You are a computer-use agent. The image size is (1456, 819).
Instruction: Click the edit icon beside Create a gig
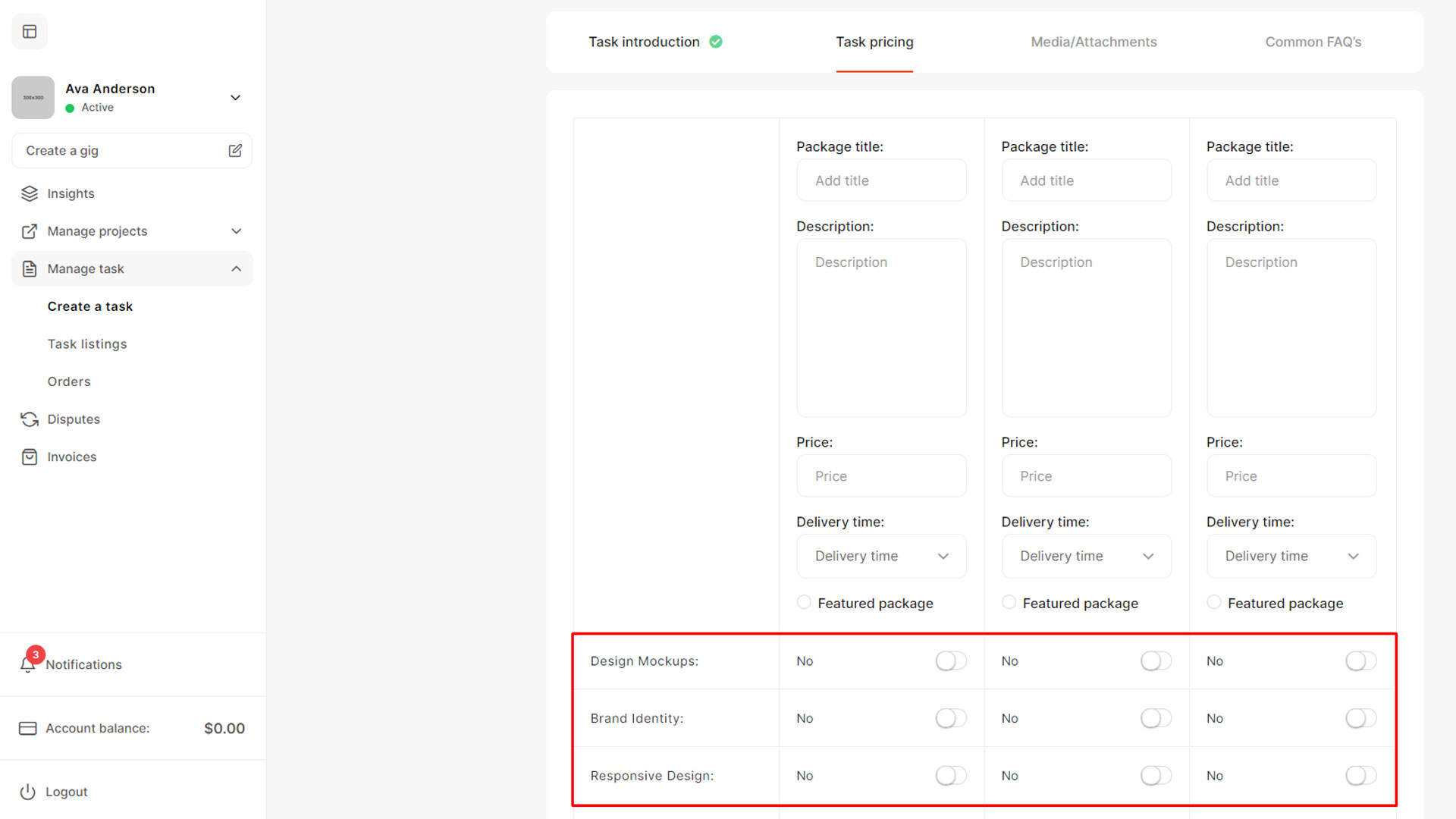[x=235, y=150]
